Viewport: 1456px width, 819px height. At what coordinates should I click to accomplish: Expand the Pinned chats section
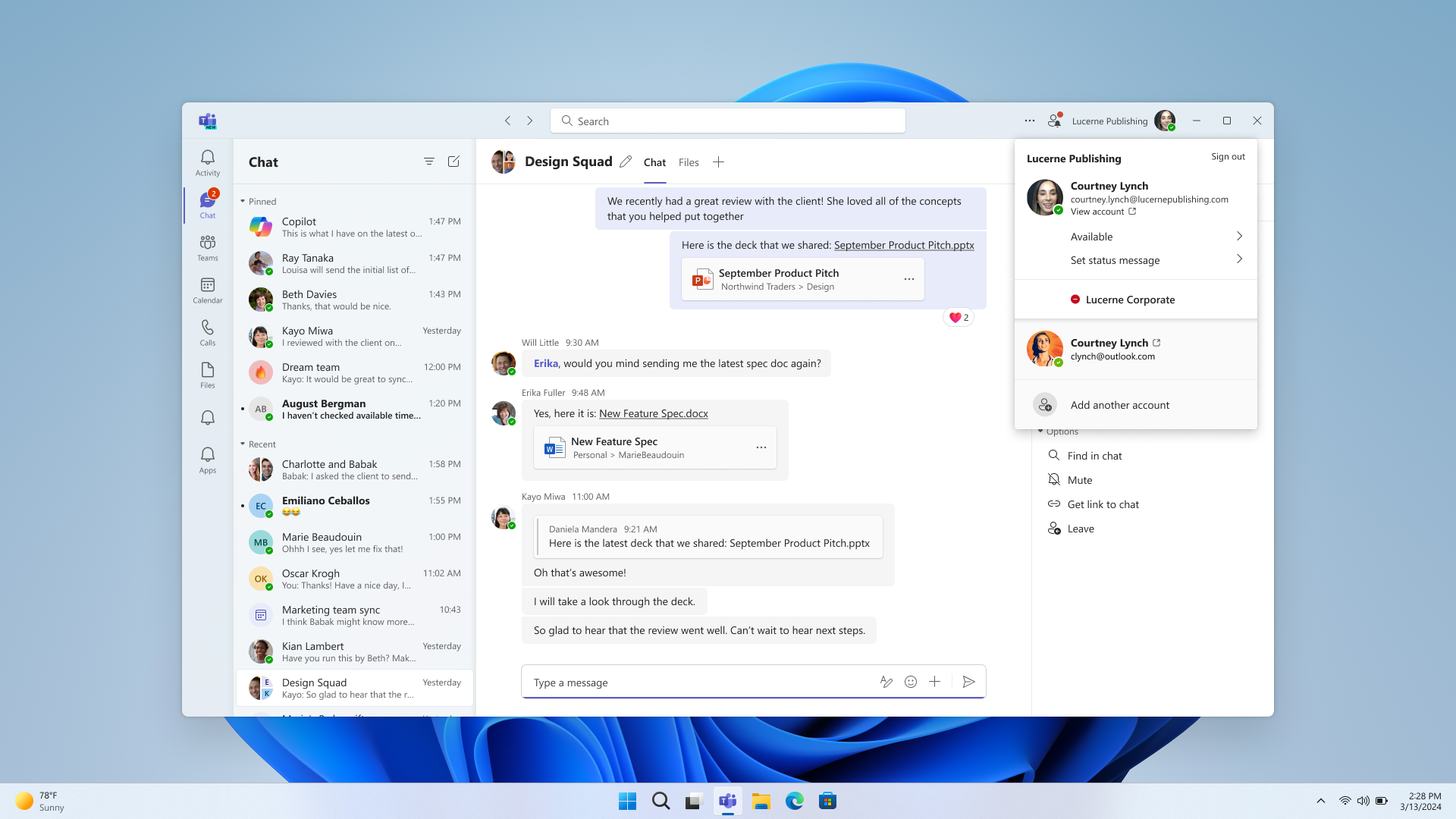(x=242, y=200)
